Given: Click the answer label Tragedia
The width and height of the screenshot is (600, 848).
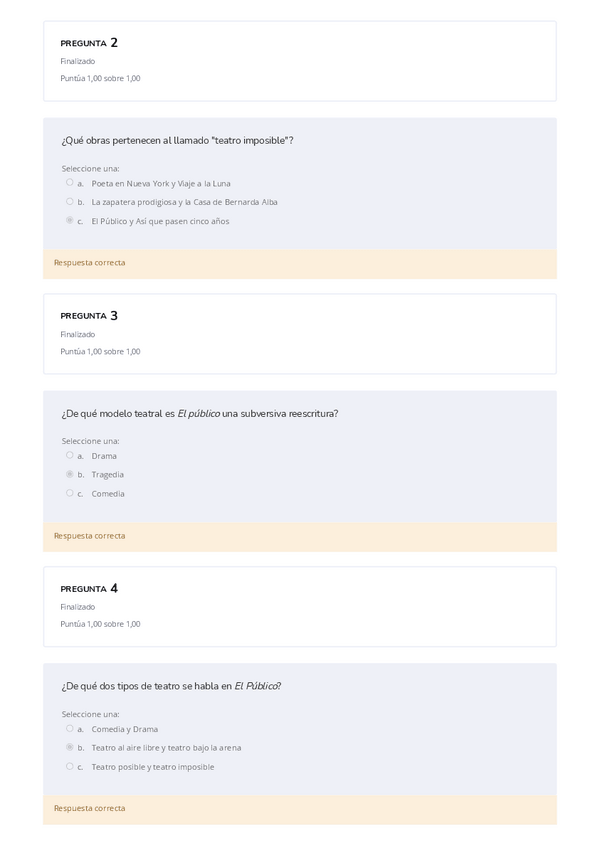Looking at the screenshot, I should click(x=108, y=474).
